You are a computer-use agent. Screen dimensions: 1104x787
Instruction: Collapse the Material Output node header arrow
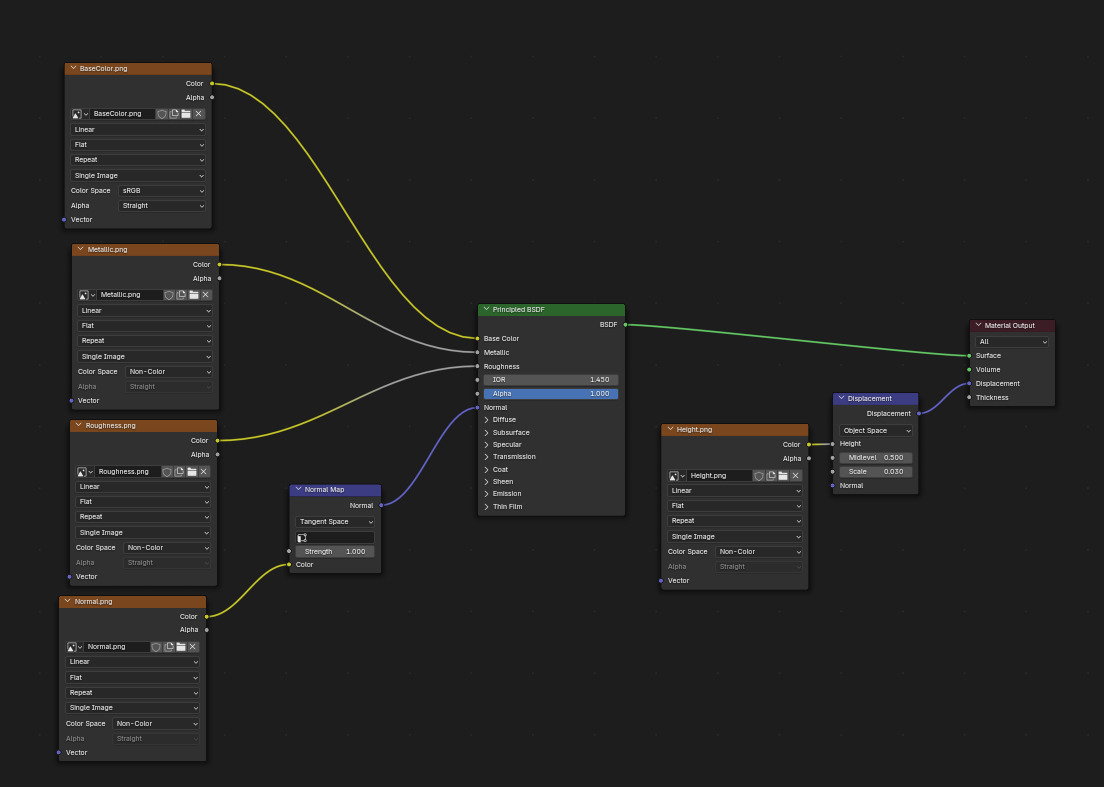(978, 325)
